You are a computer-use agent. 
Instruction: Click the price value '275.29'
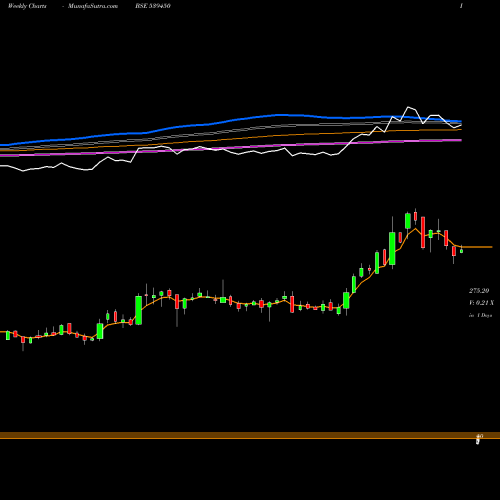pyautogui.click(x=479, y=291)
